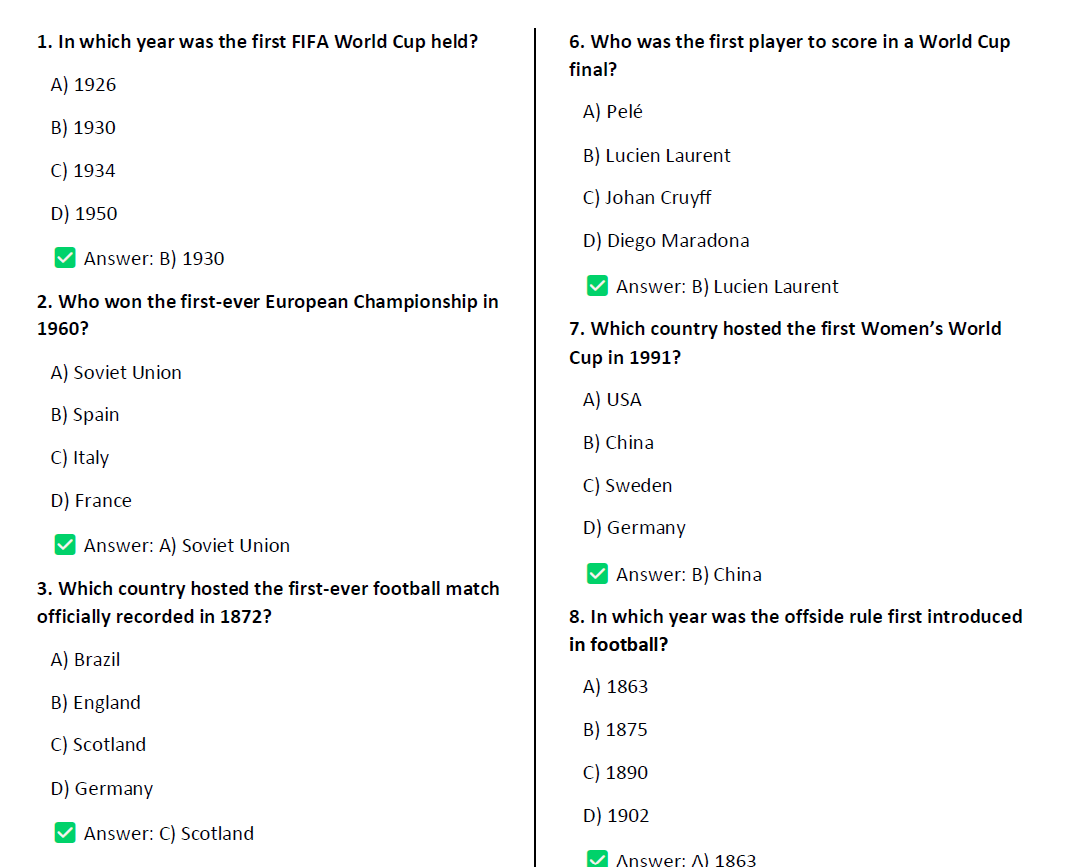Pick option B) England in question 3
The width and height of the screenshot is (1085, 867).
[96, 703]
